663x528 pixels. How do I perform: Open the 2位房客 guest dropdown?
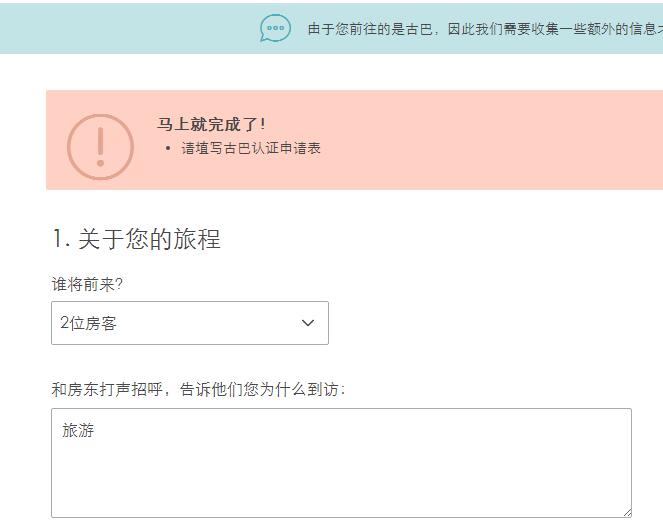click(190, 323)
